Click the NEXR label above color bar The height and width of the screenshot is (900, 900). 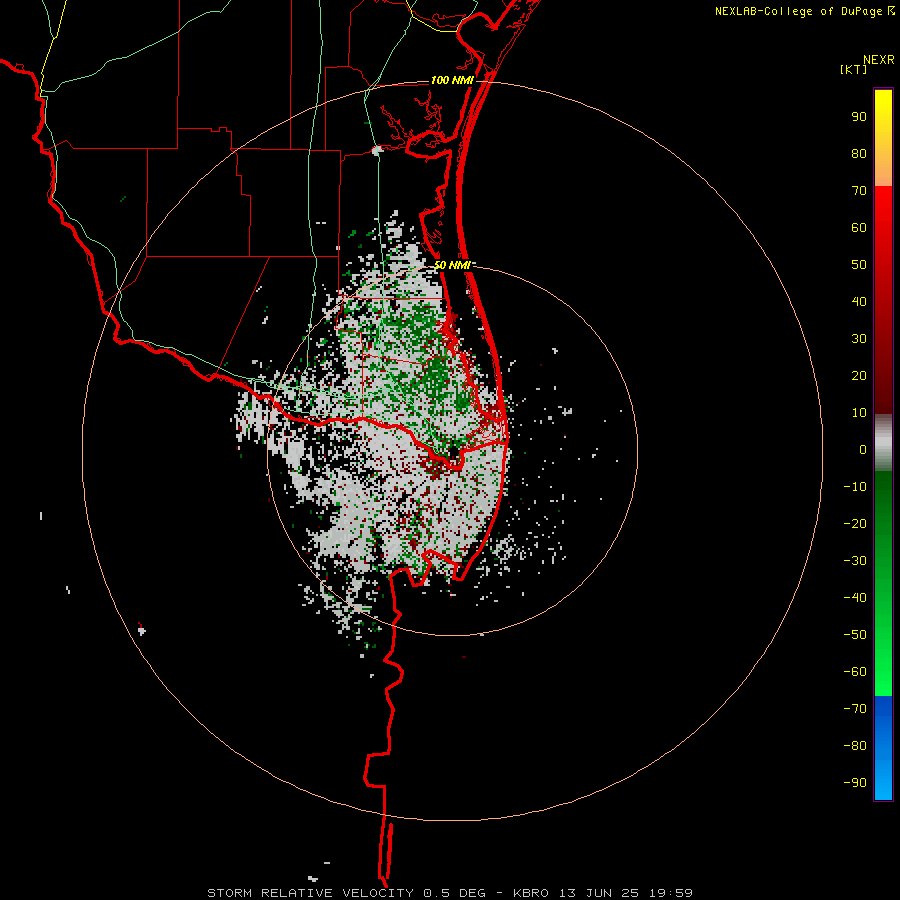pyautogui.click(x=879, y=60)
